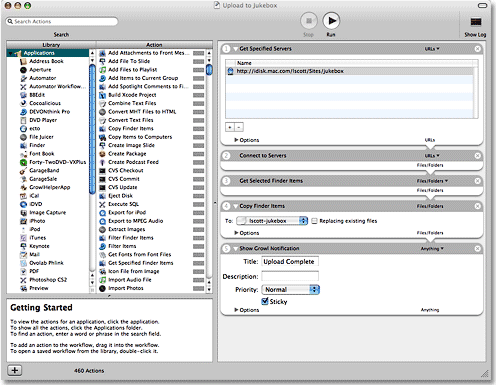This screenshot has height=385, width=496.
Task: Remove the Get Specified Servers action
Action: 478,49
